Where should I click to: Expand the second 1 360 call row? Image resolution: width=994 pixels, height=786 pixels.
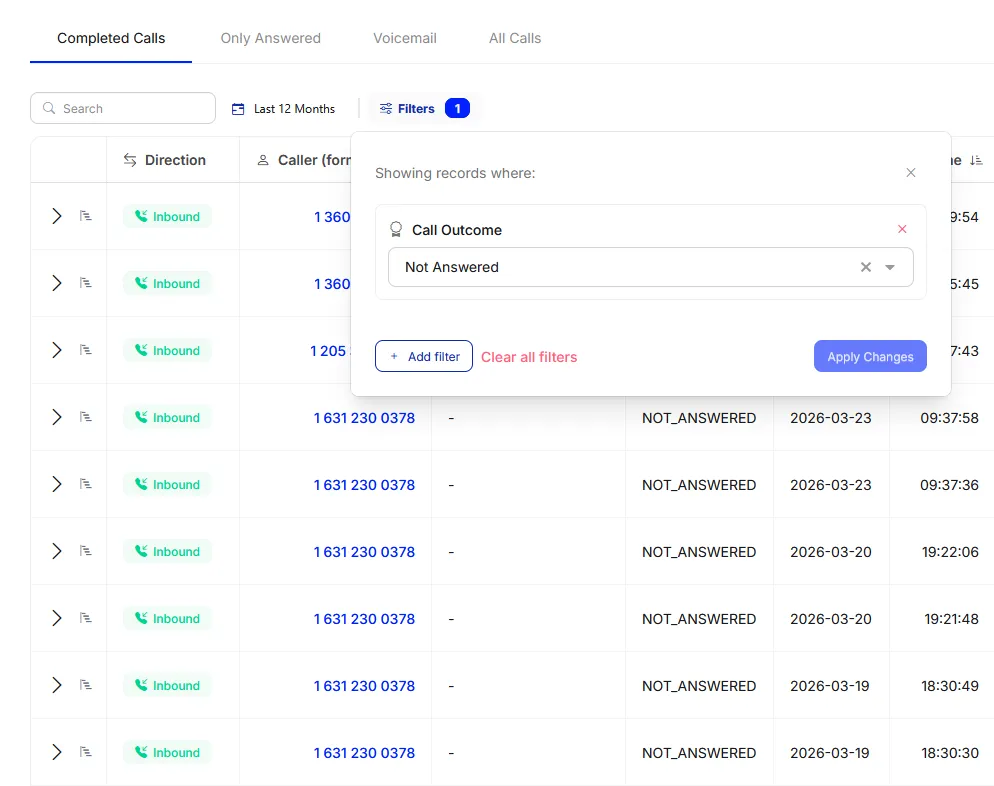pyautogui.click(x=56, y=283)
